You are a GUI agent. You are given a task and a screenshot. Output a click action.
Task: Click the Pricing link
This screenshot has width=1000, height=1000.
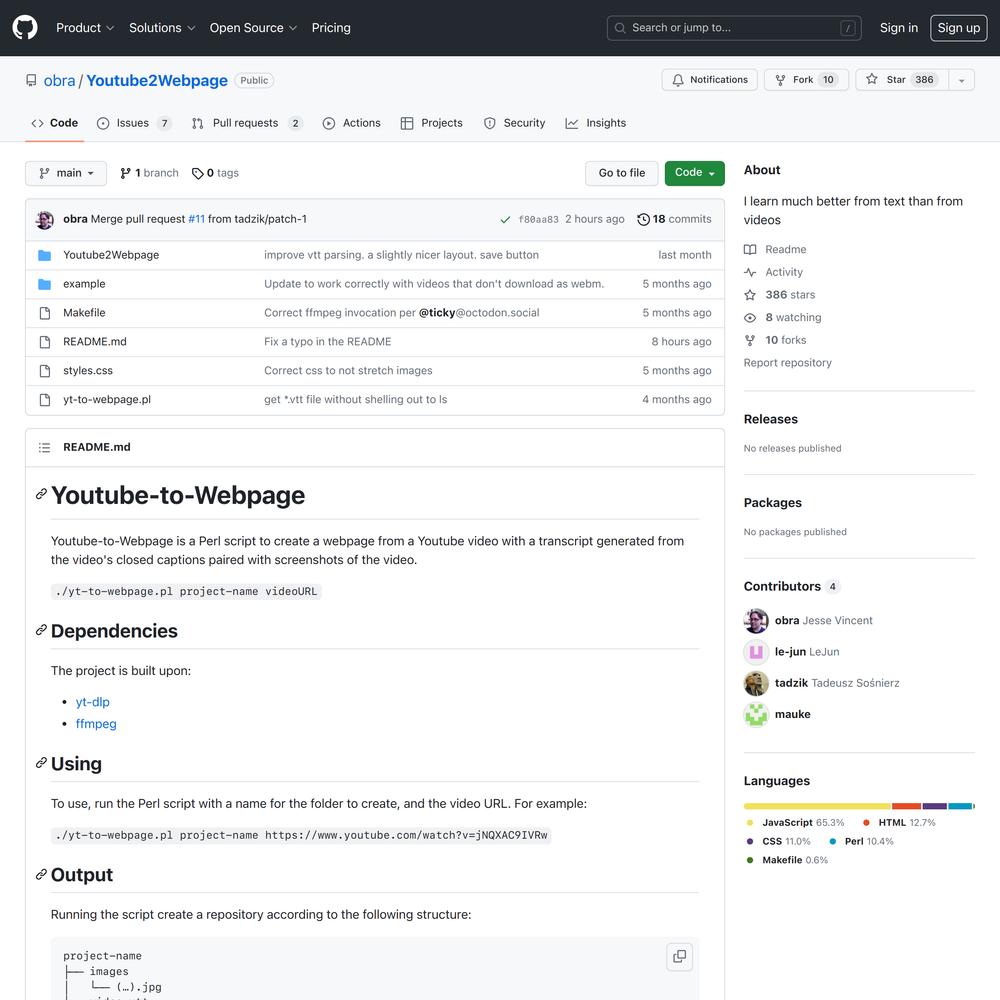tap(331, 27)
